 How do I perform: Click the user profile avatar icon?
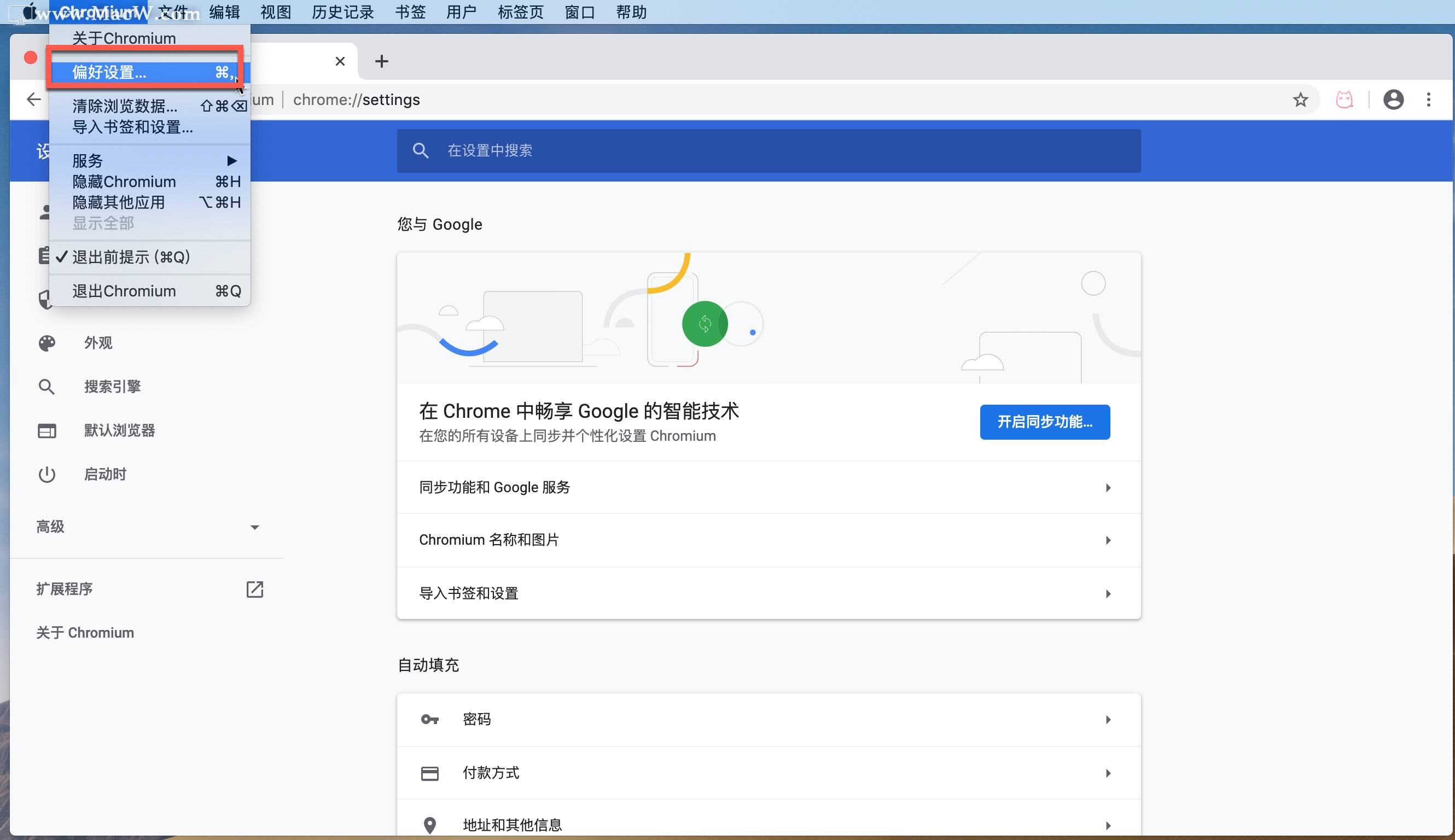[1393, 100]
